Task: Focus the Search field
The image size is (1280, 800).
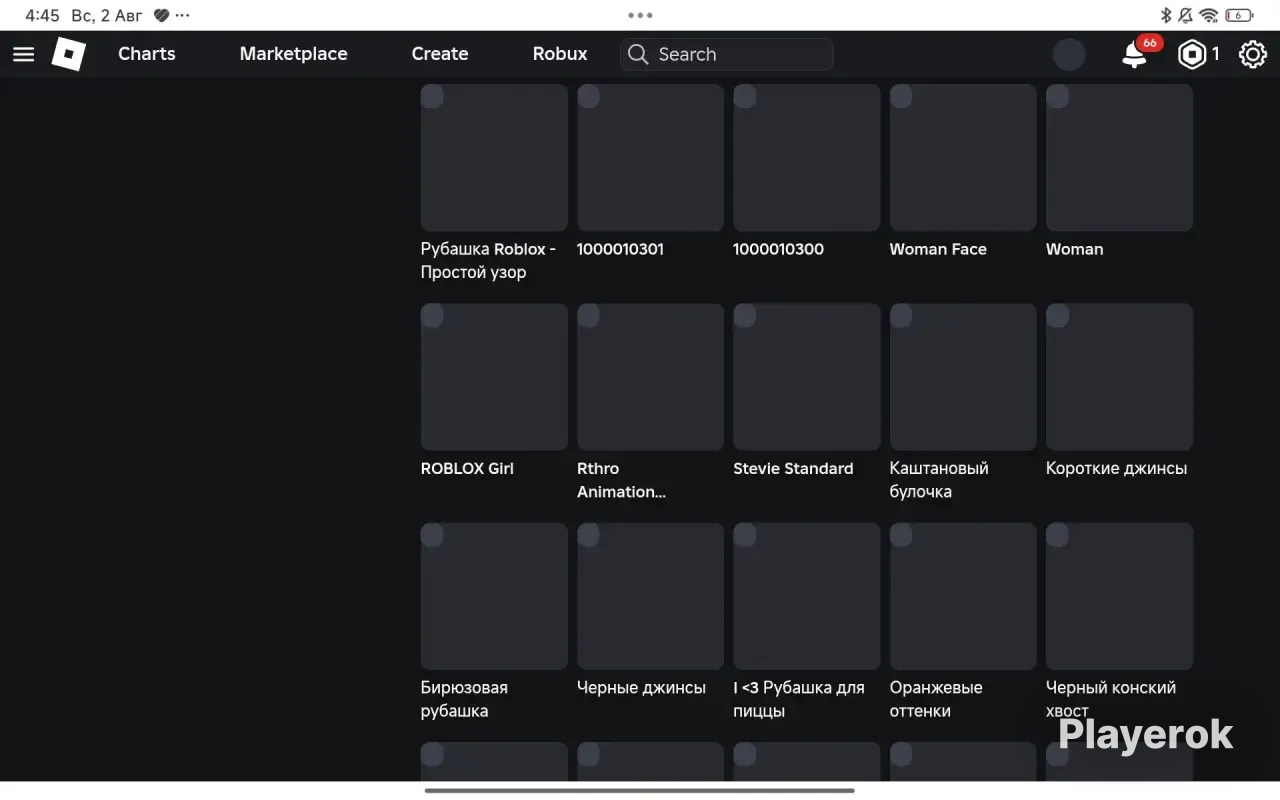Action: (x=727, y=54)
